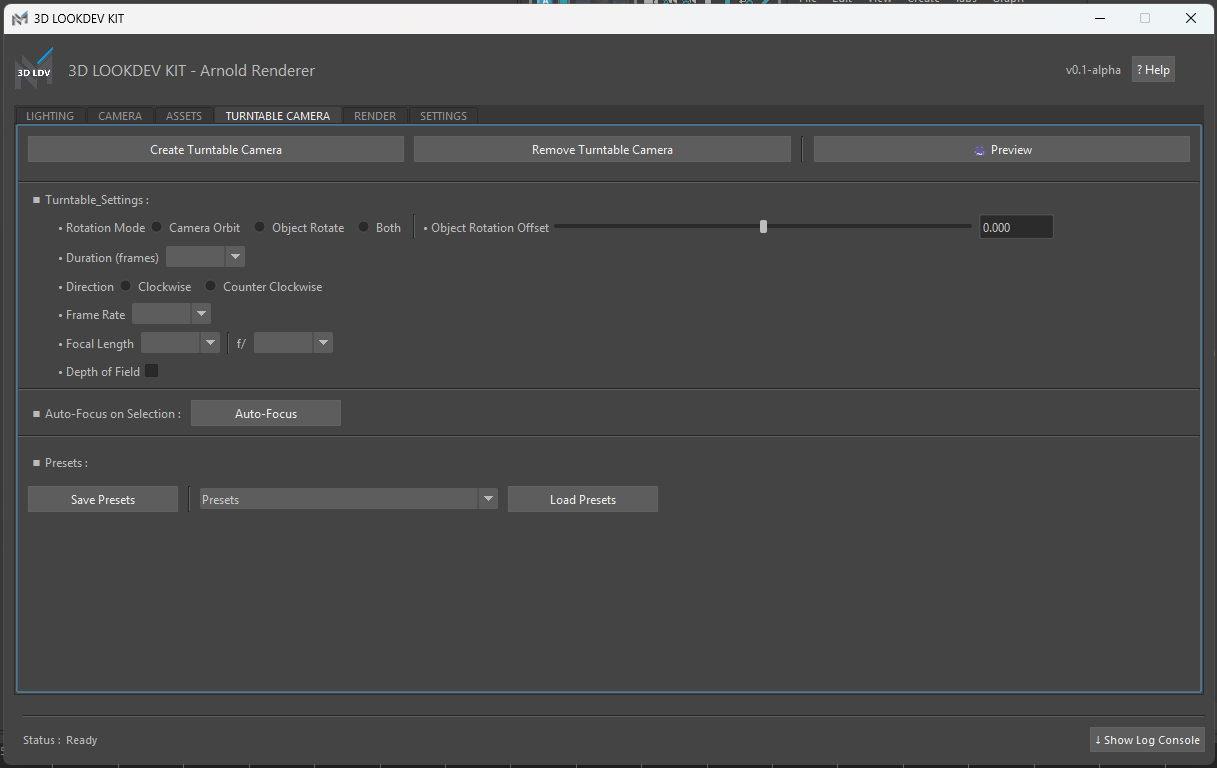Screen dimensions: 1217x768
Task: Open the Help button
Action: coord(1153,70)
